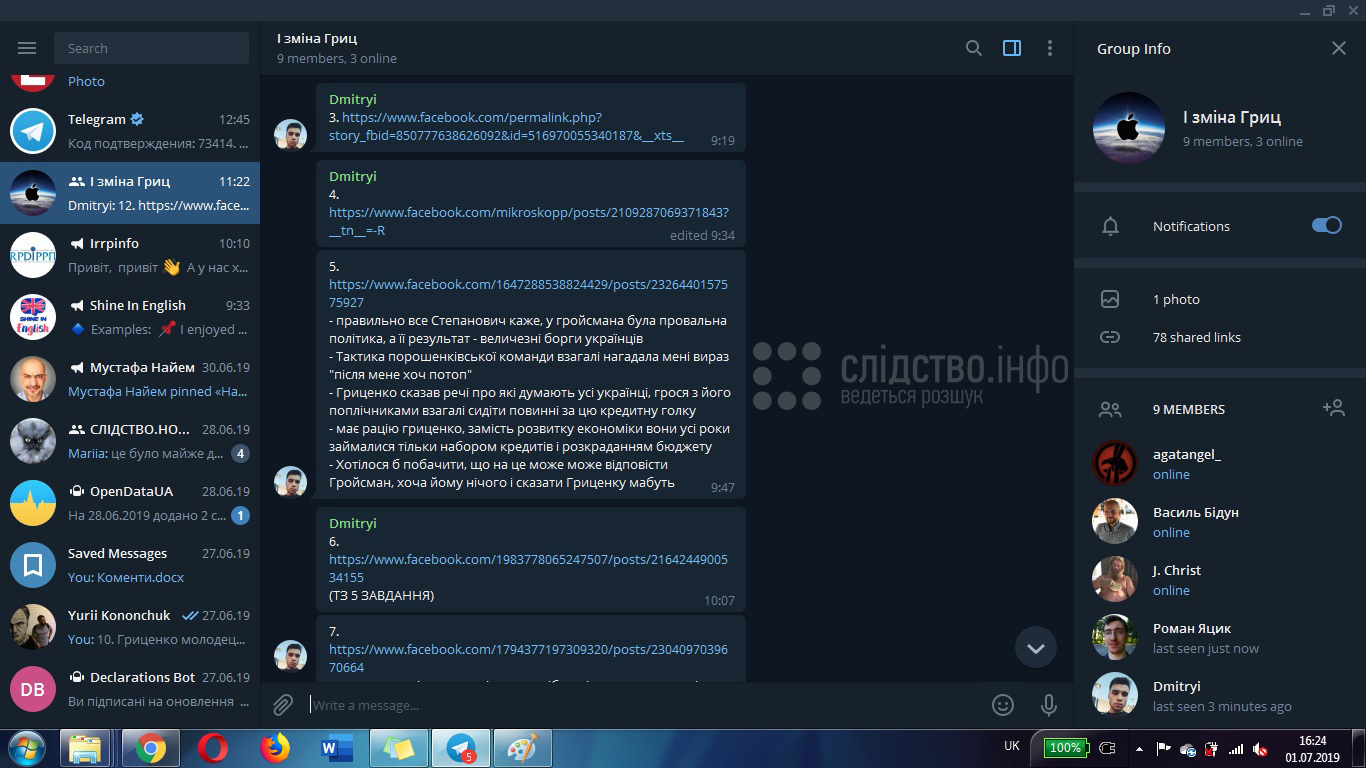This screenshot has height=768, width=1366.
Task: Show hidden system tray icons
Action: [1139, 748]
